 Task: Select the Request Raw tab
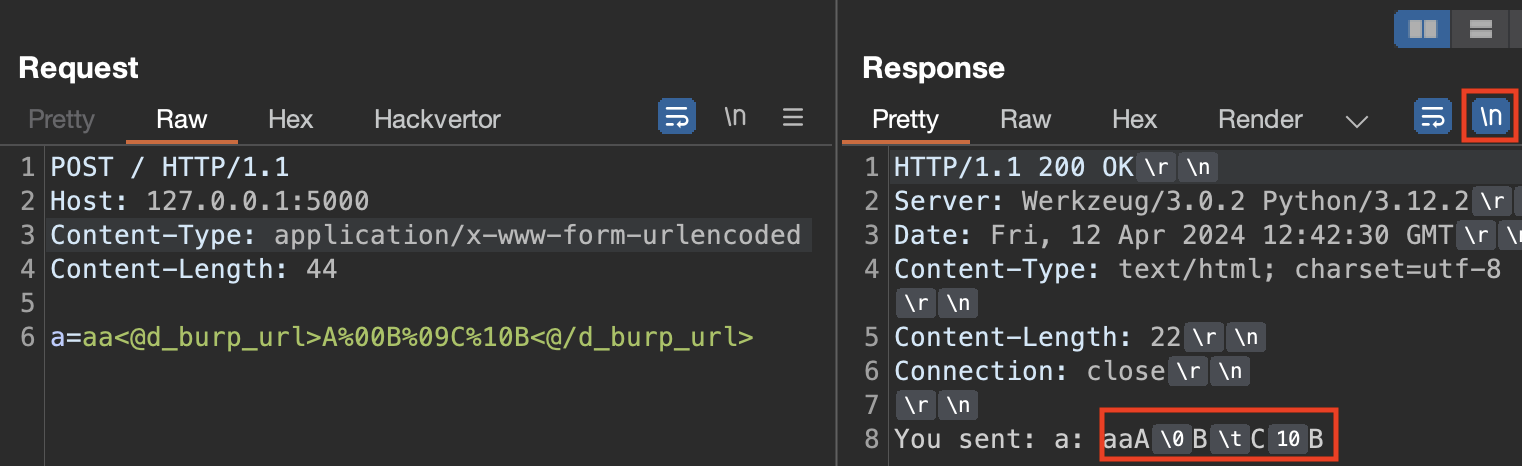click(182, 120)
